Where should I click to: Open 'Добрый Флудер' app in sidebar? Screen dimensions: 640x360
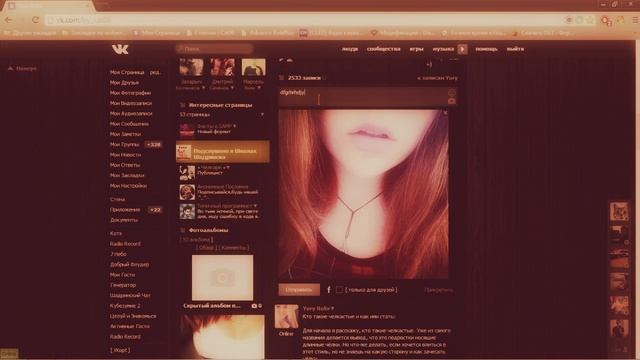coord(129,264)
